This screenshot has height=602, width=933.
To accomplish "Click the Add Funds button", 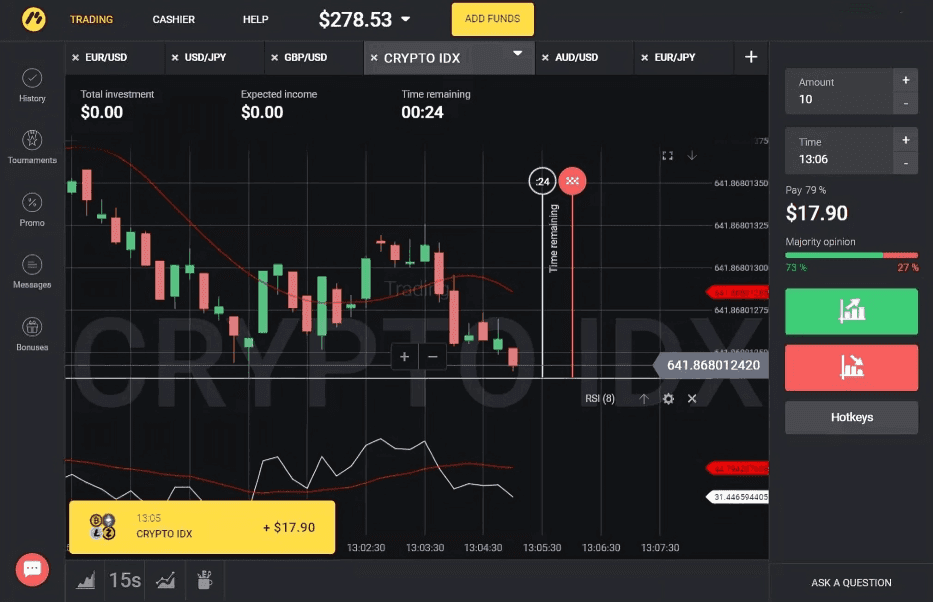I will click(x=493, y=19).
